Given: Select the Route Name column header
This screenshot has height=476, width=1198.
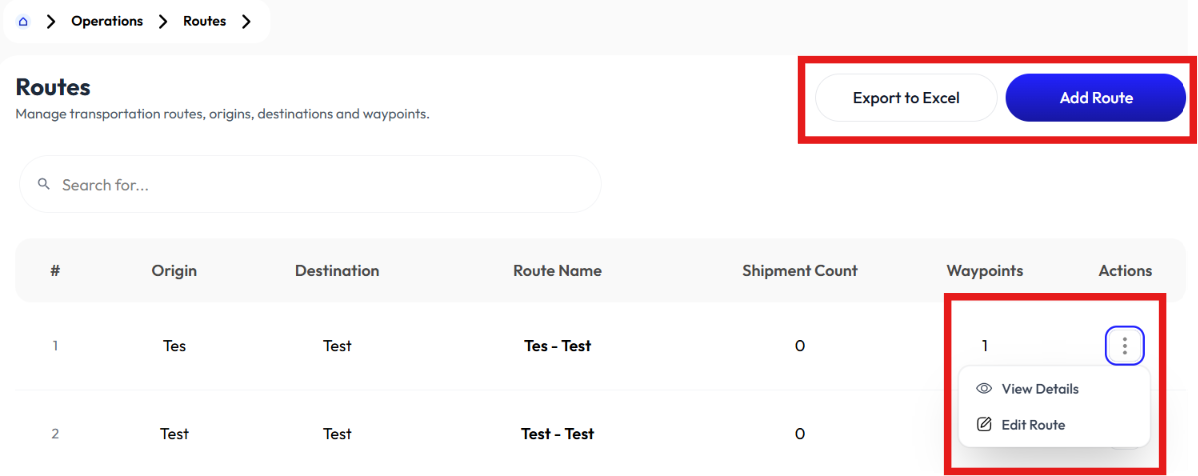Looking at the screenshot, I should click(558, 270).
